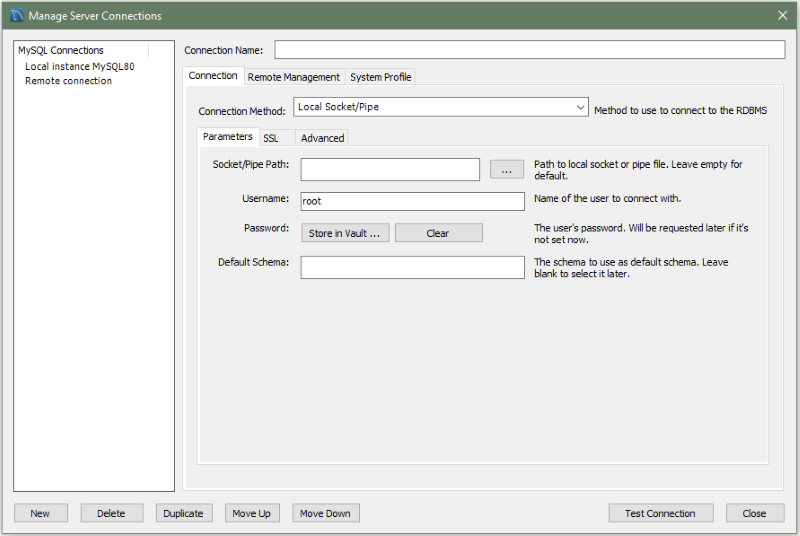Open the Connection Method dropdown
This screenshot has width=800, height=536.
(x=441, y=107)
